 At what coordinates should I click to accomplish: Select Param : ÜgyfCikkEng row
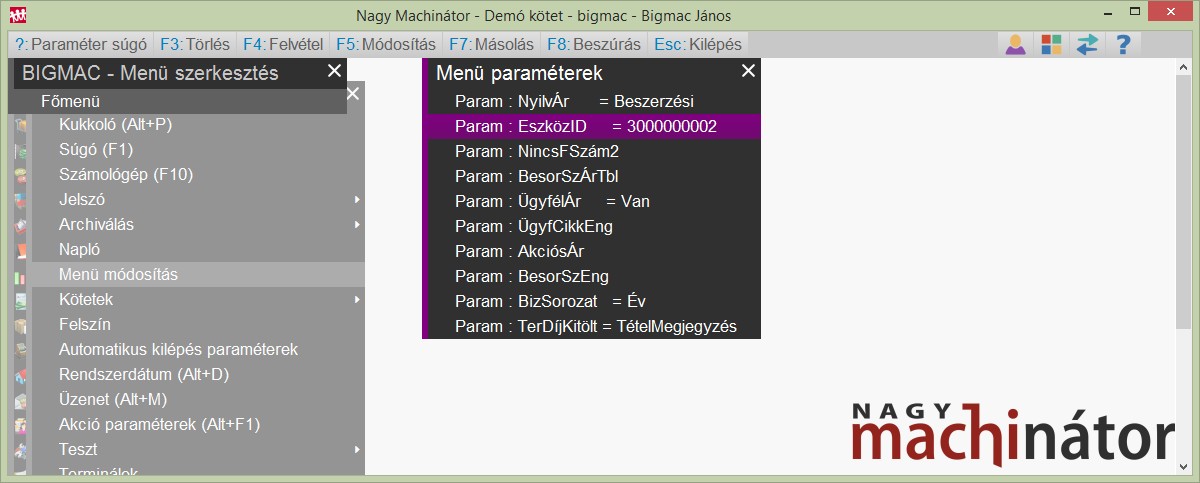pyautogui.click(x=594, y=226)
